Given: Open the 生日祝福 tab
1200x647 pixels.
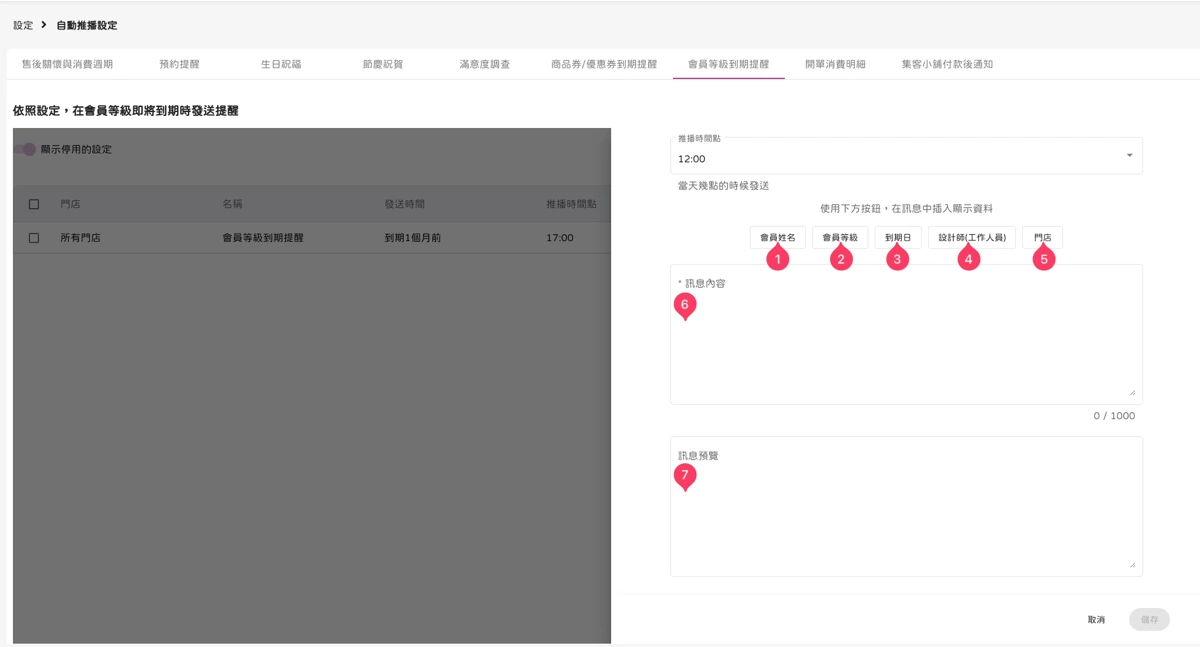Looking at the screenshot, I should [x=281, y=64].
